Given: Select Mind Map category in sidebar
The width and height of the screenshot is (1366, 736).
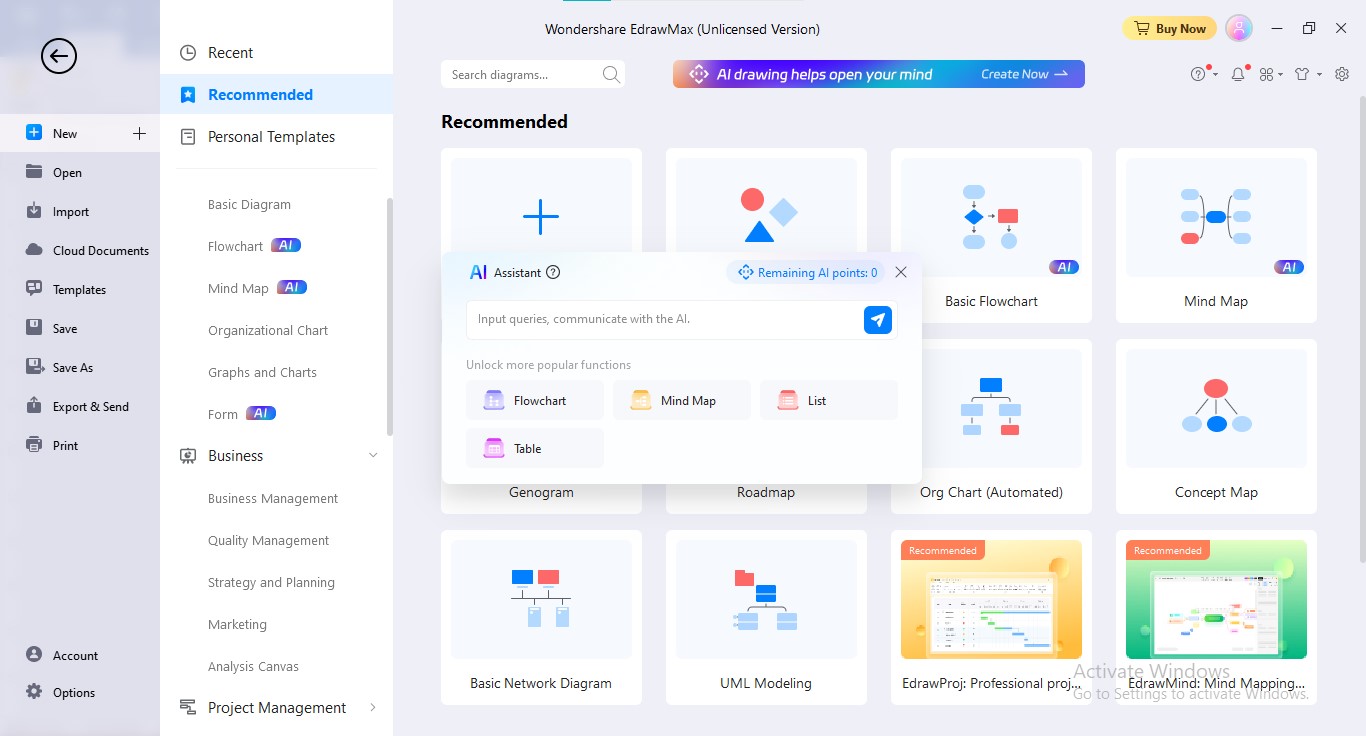Looking at the screenshot, I should 238,288.
